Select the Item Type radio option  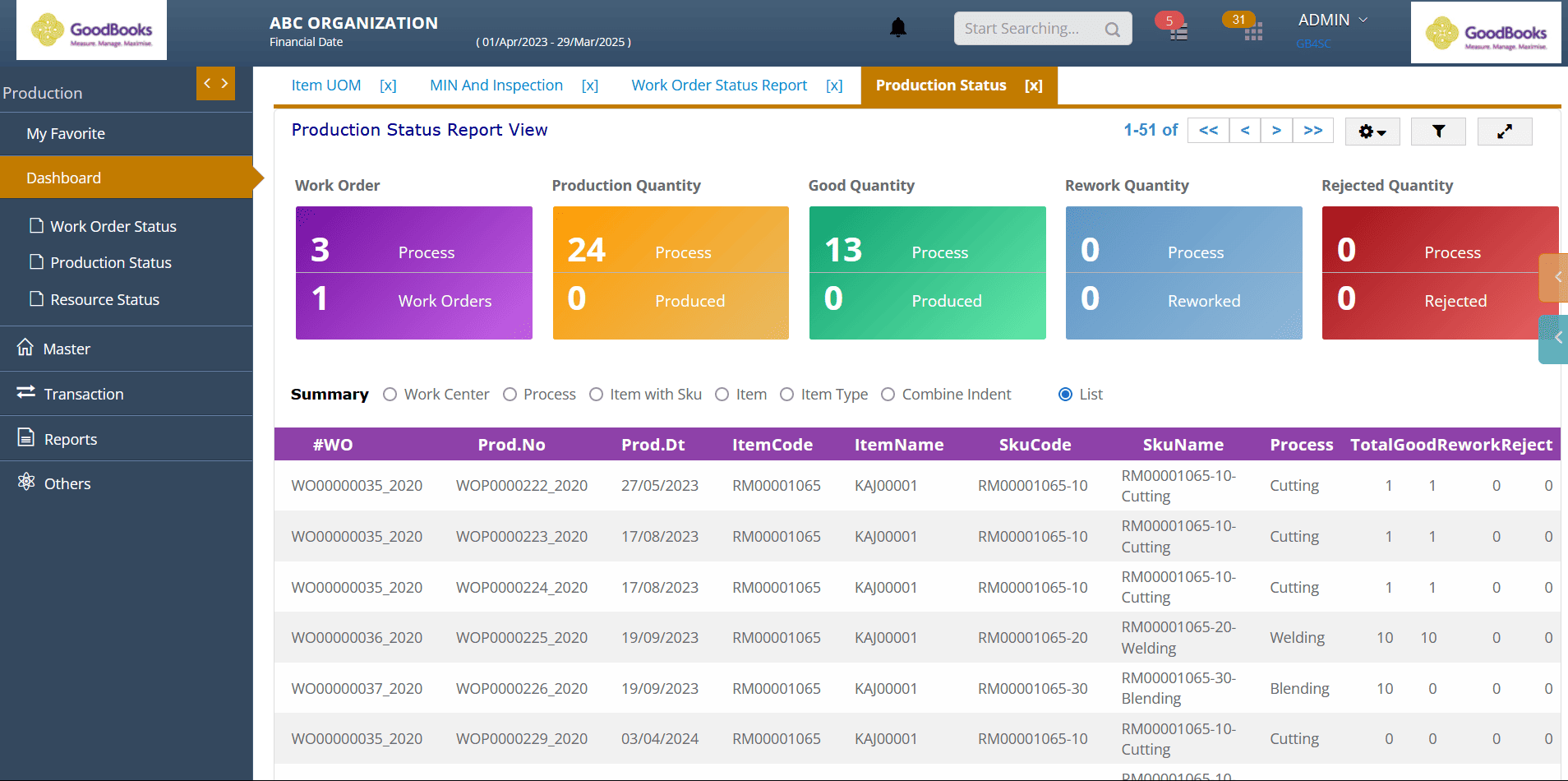[x=787, y=395]
